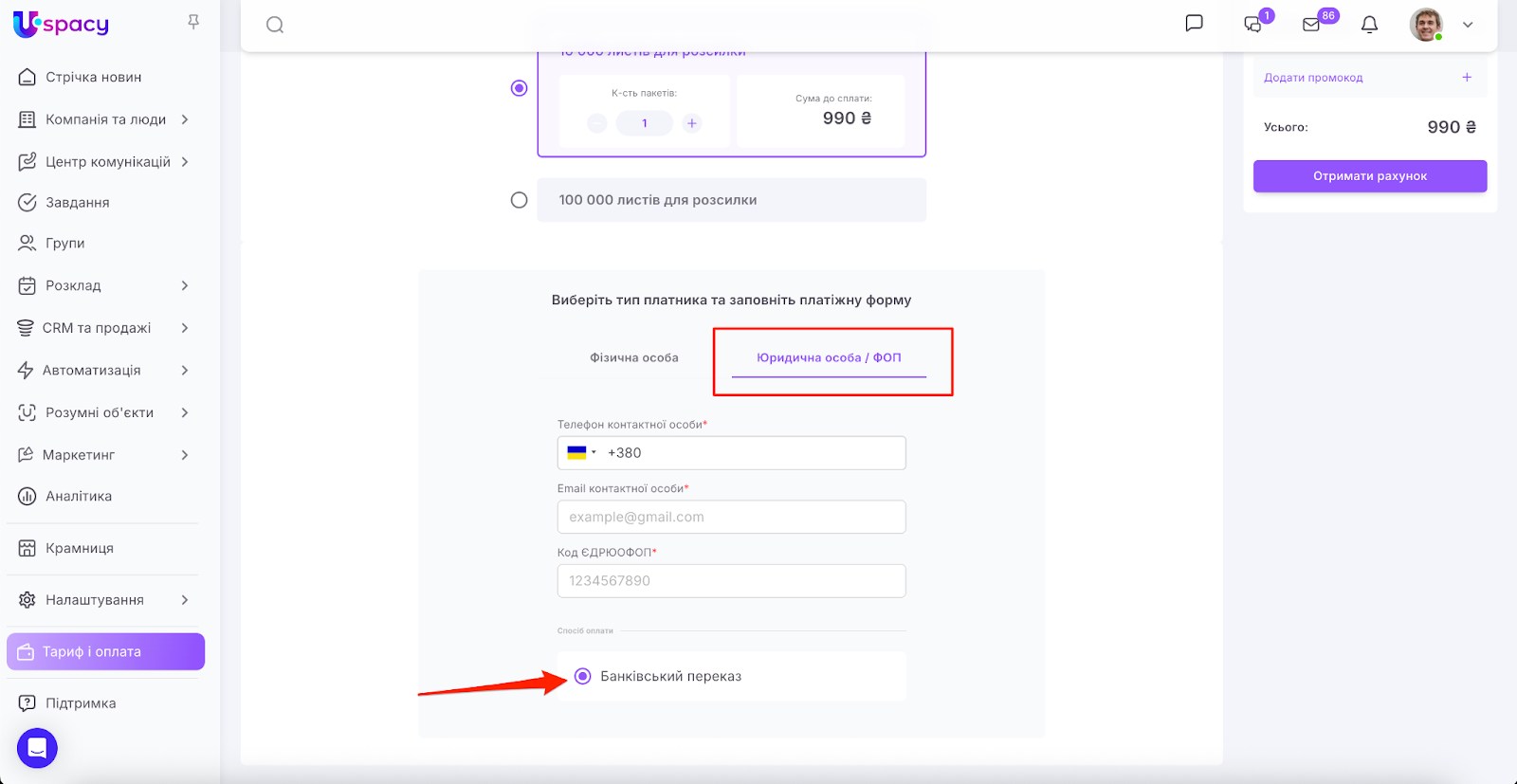This screenshot has width=1517, height=784.
Task: Click the search magnifier icon
Action: pos(275,25)
